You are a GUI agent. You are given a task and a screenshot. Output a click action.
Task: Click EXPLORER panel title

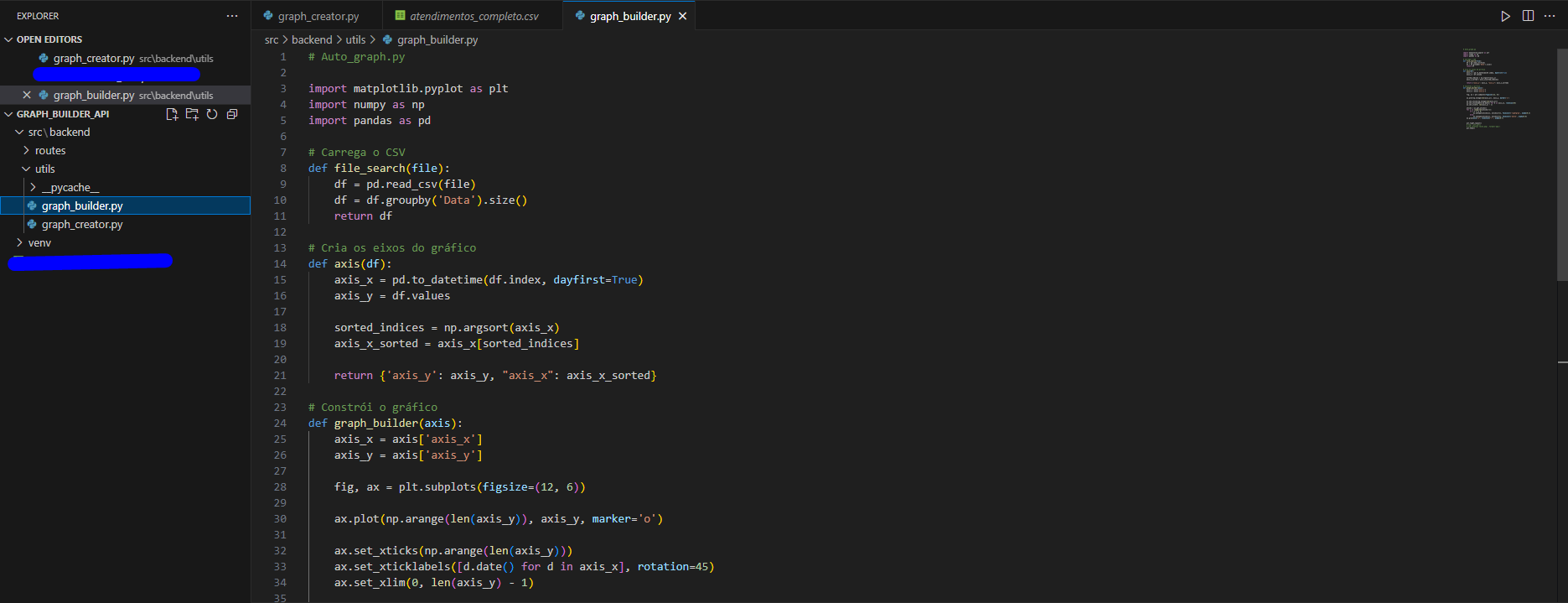coord(38,16)
